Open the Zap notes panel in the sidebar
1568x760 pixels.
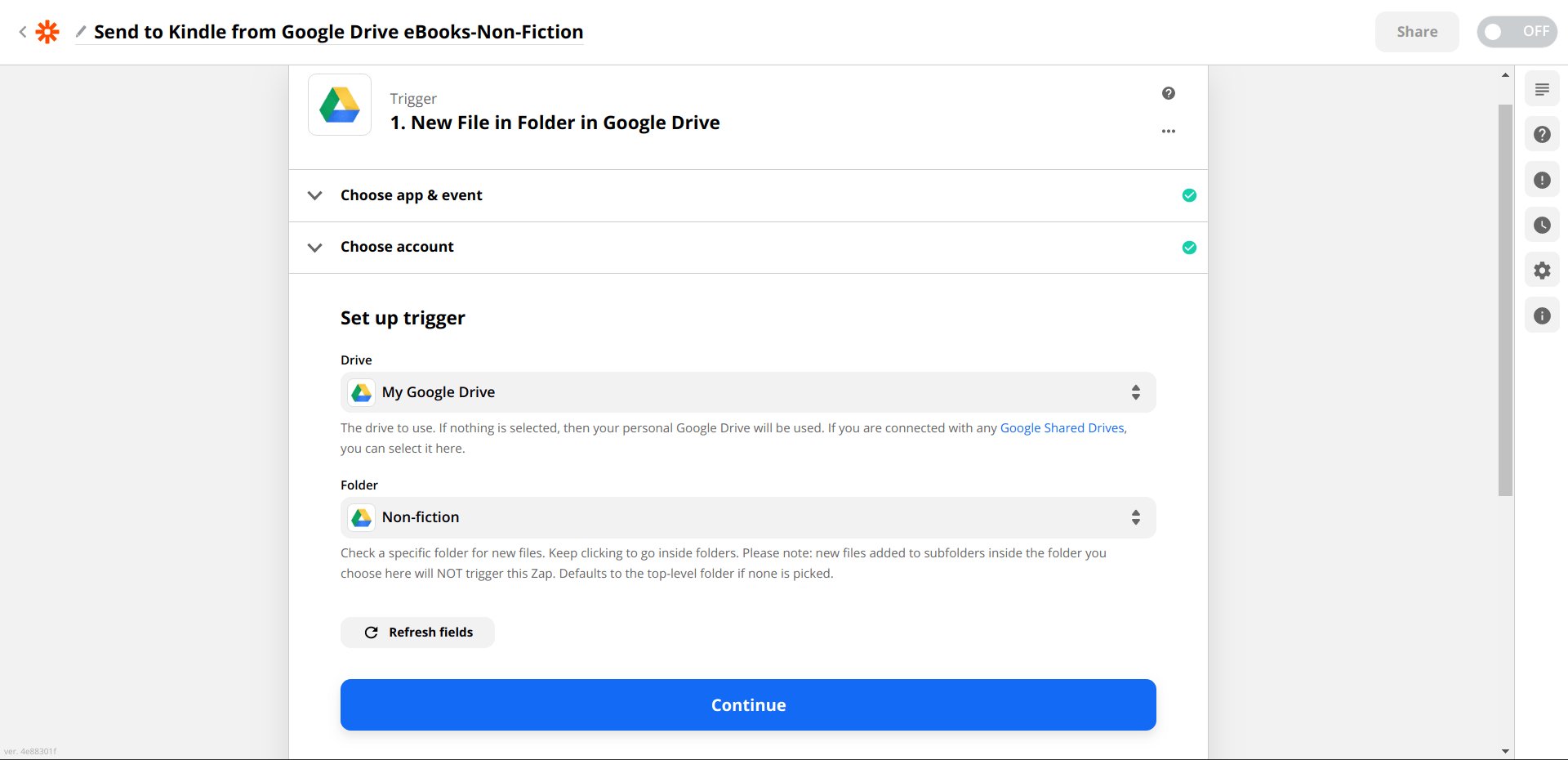click(1543, 88)
